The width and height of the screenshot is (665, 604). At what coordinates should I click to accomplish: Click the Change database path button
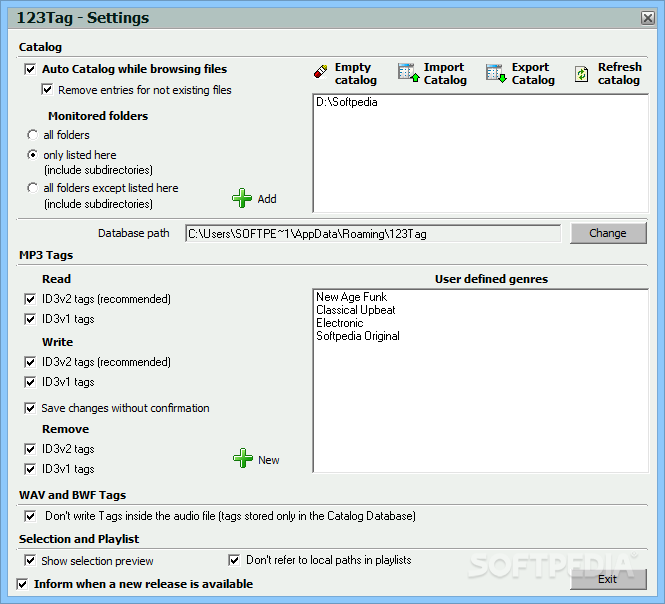(608, 233)
